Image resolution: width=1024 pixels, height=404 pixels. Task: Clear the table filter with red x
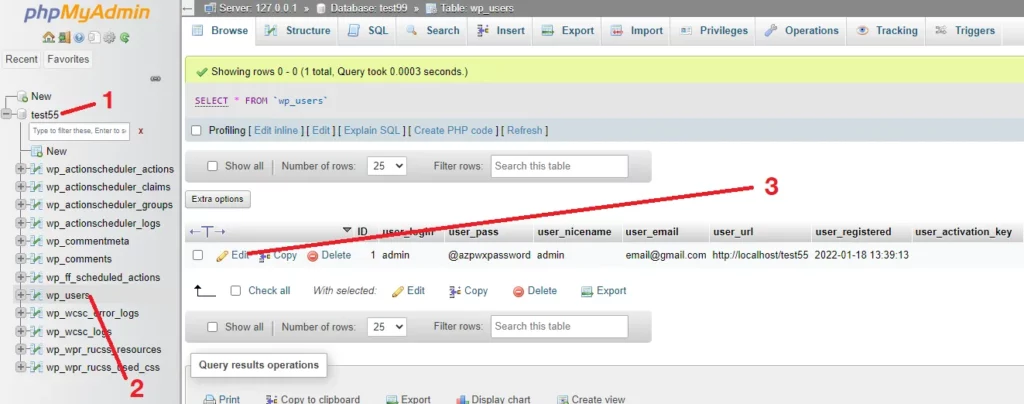140,131
